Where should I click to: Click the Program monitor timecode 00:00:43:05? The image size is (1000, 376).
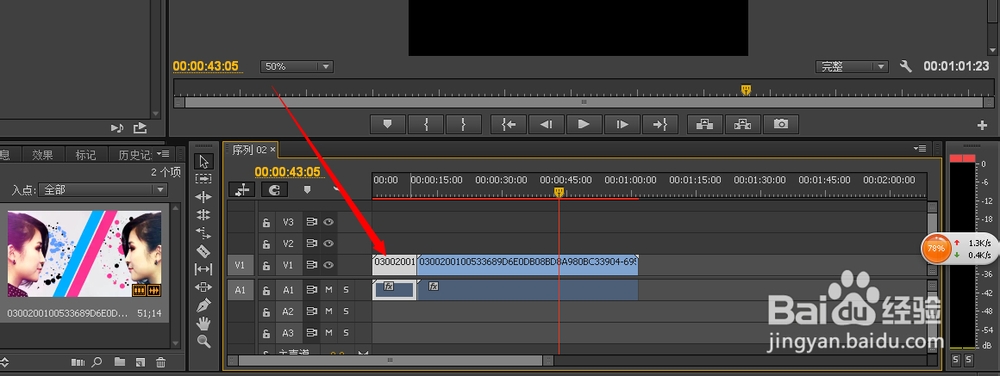coord(205,66)
